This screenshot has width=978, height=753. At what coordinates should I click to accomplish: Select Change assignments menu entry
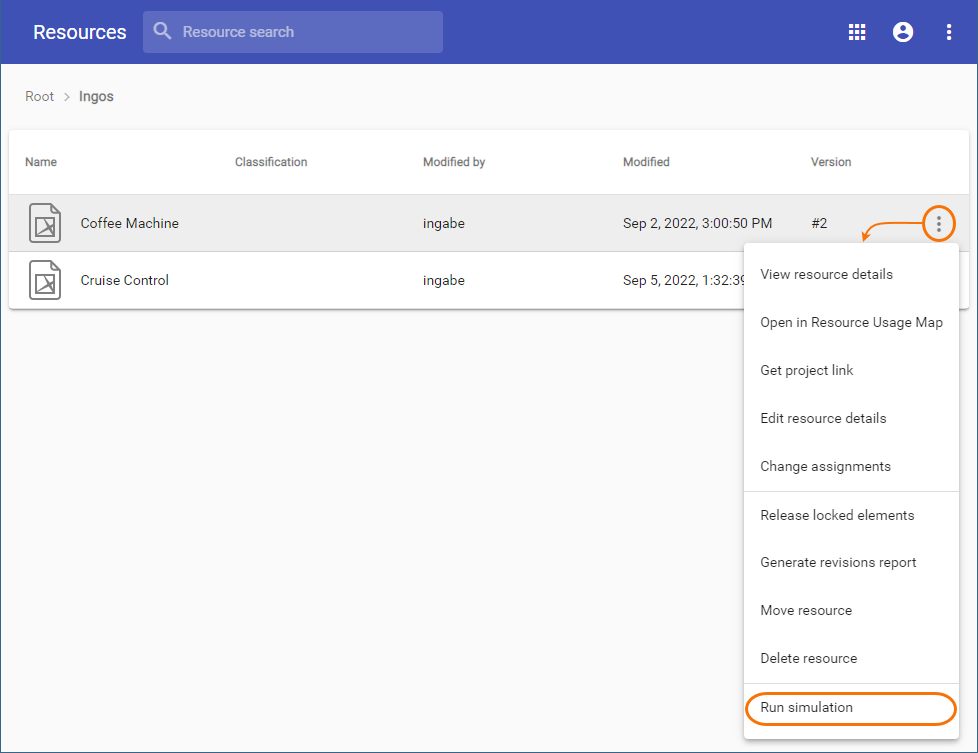(x=825, y=466)
